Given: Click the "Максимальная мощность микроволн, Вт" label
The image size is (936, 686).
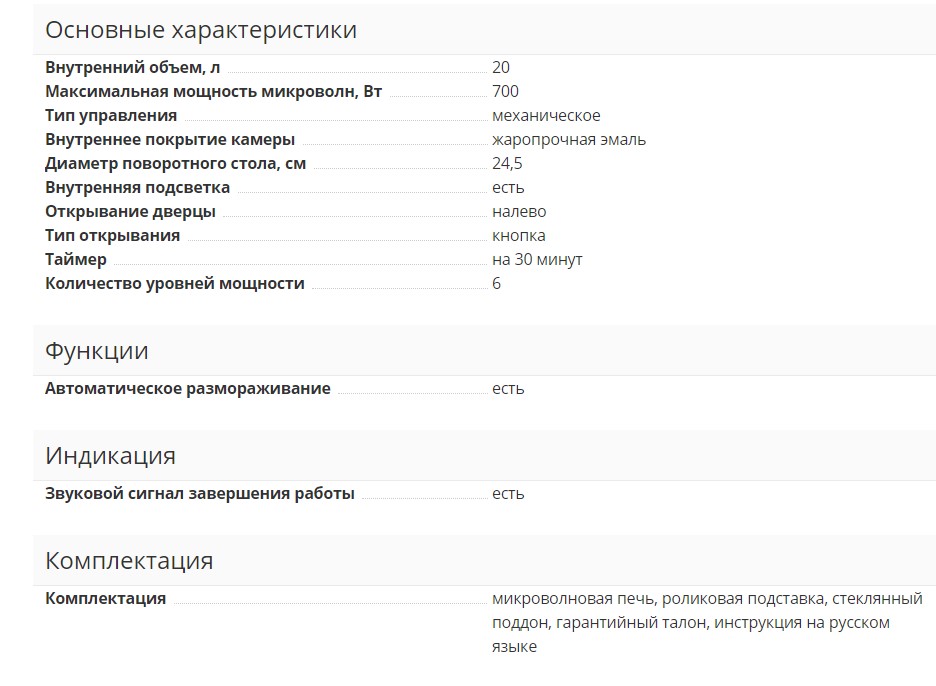Looking at the screenshot, I should tap(213, 92).
